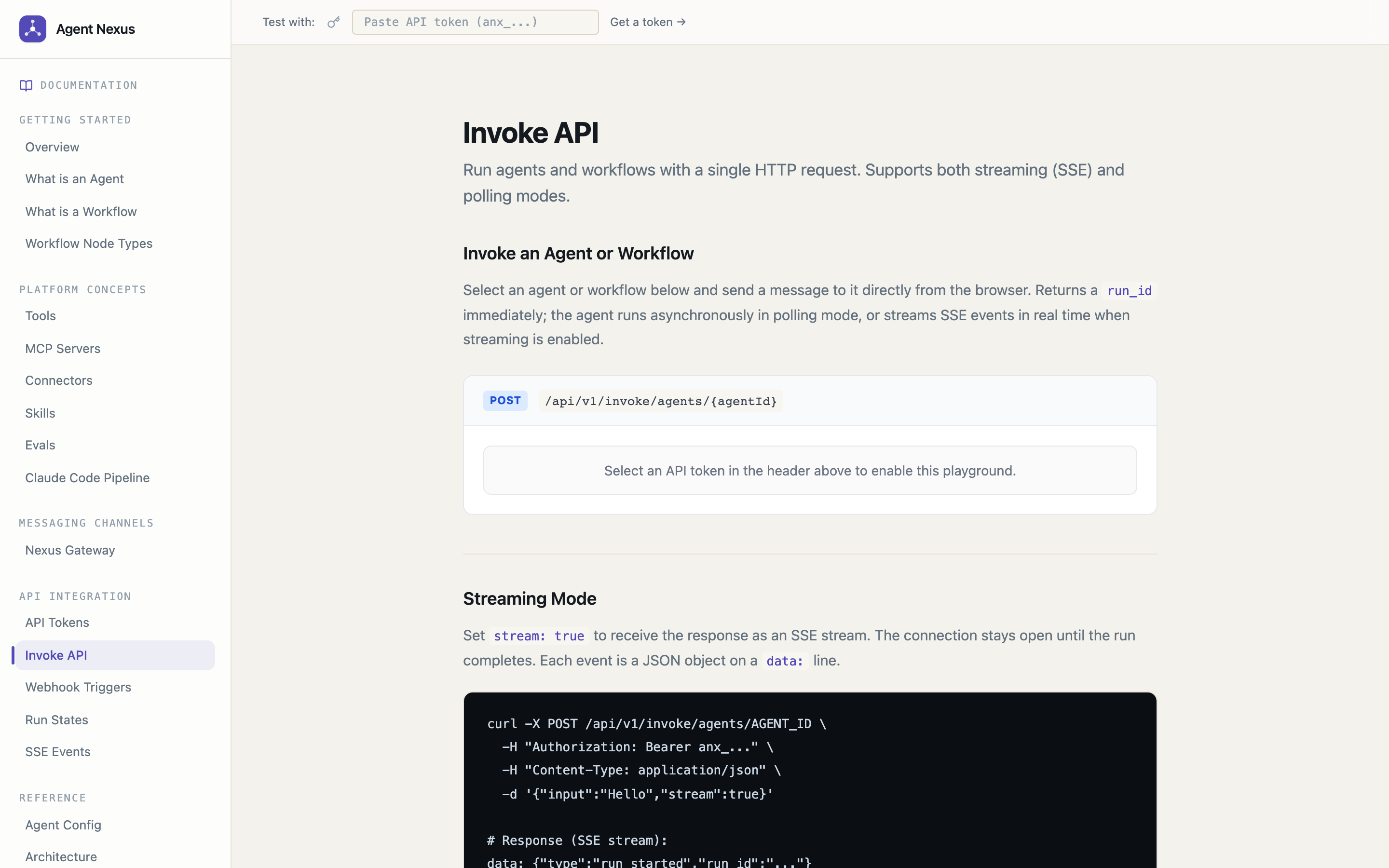This screenshot has height=868, width=1389.
Task: Click the POST method badge
Action: pos(505,401)
